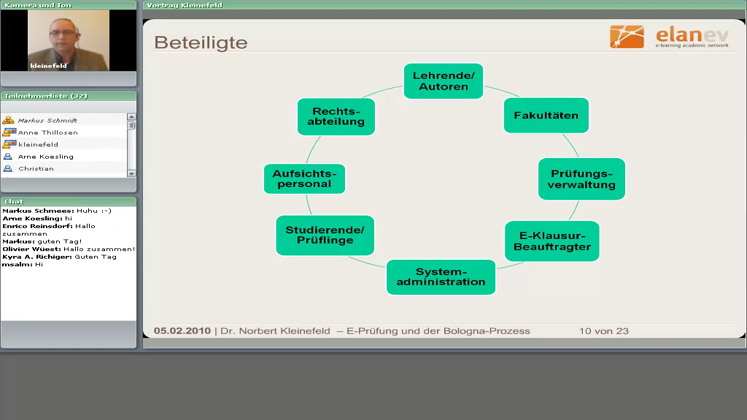This screenshot has width=747, height=420.
Task: Click the 'Aufsichtspersonal' box on slide
Action: coord(304,179)
